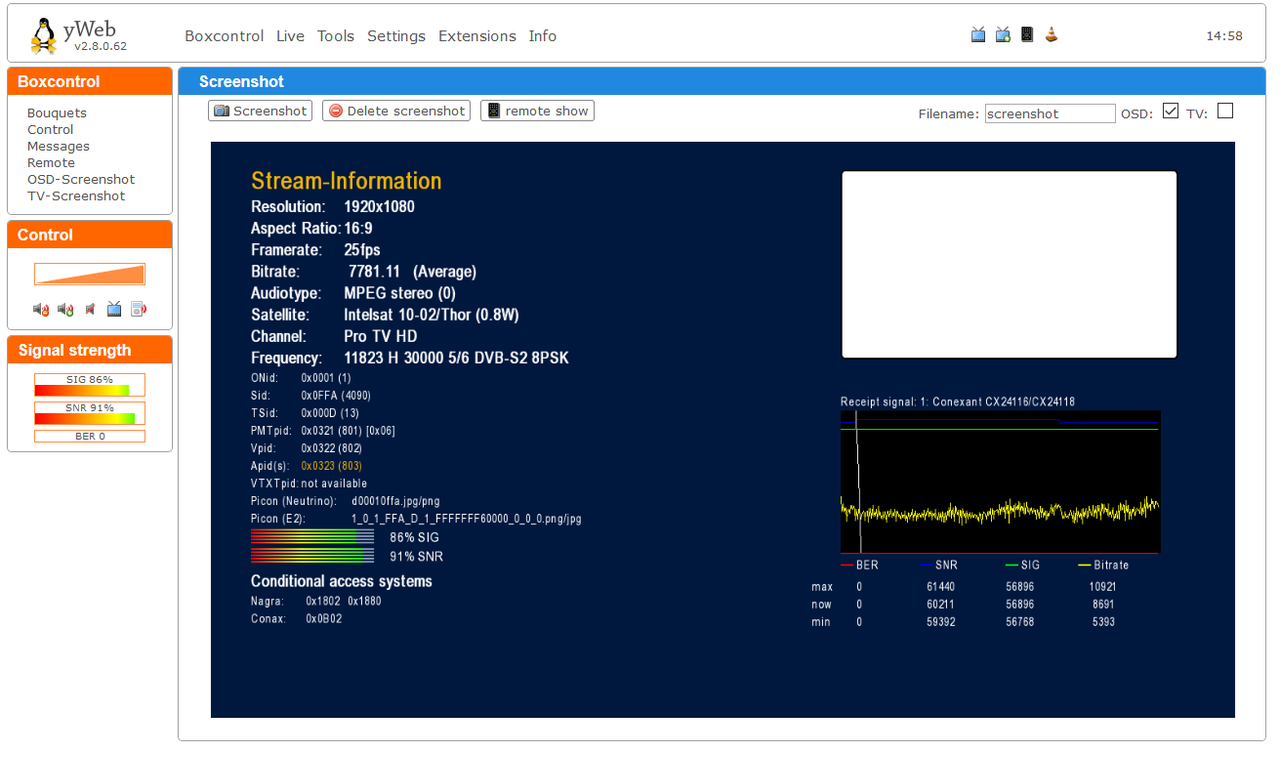Click the SNR 91% signal bar
The height and width of the screenshot is (761, 1280).
(x=90, y=412)
